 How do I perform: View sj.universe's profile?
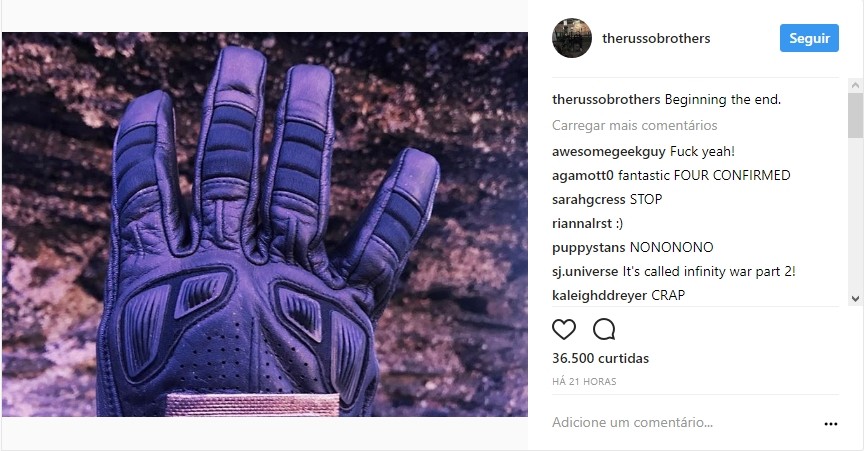tap(585, 271)
